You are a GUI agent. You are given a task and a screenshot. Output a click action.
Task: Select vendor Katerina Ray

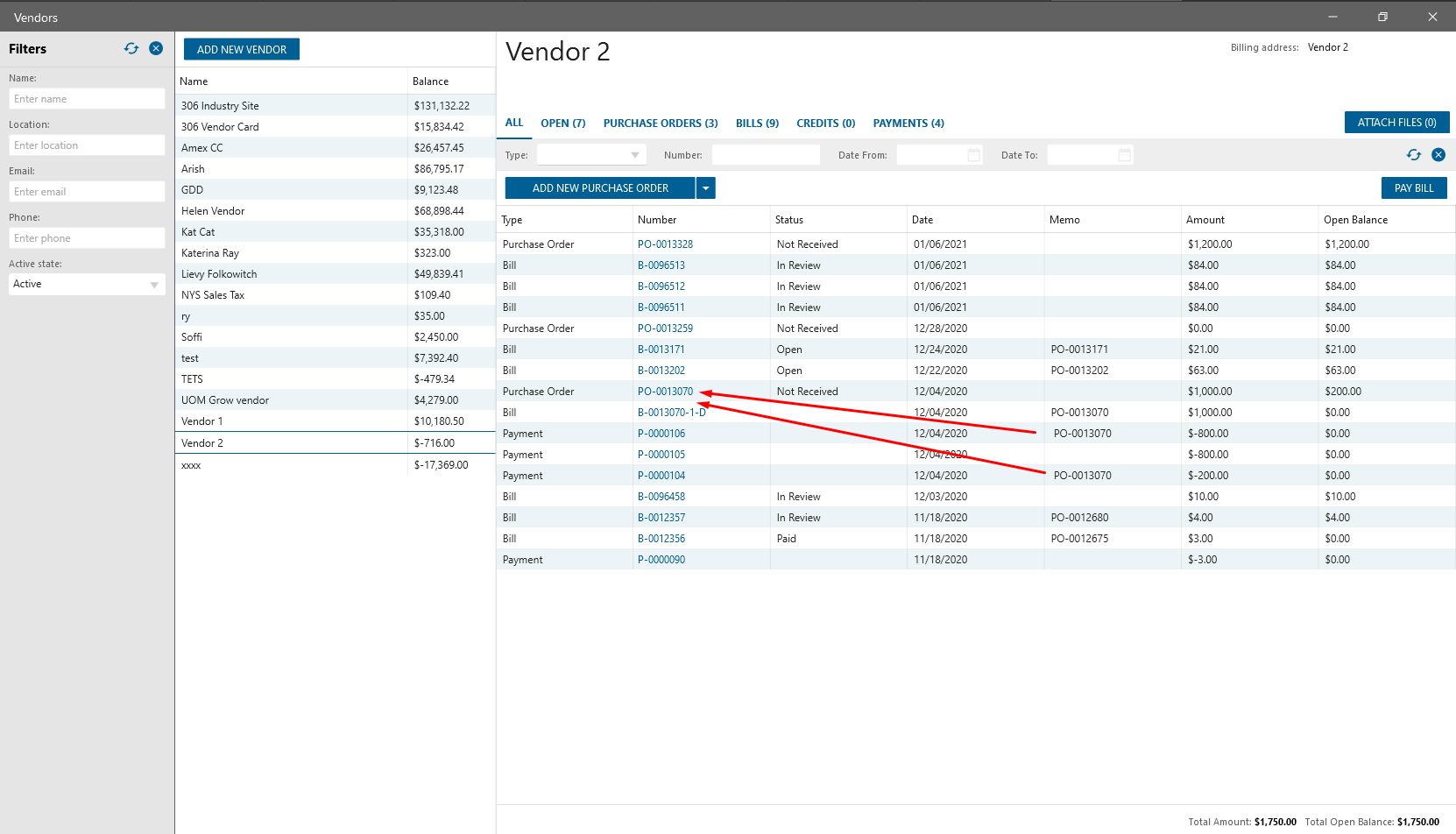(x=335, y=252)
